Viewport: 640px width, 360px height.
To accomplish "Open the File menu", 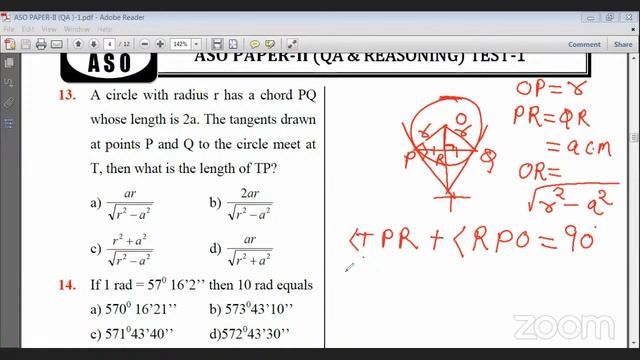I will 9,29.
